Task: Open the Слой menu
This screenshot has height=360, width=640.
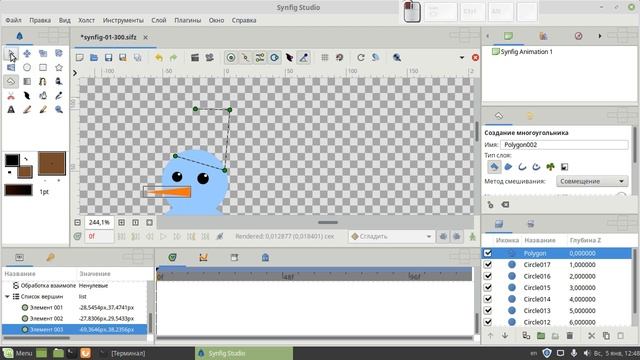Action: point(159,20)
